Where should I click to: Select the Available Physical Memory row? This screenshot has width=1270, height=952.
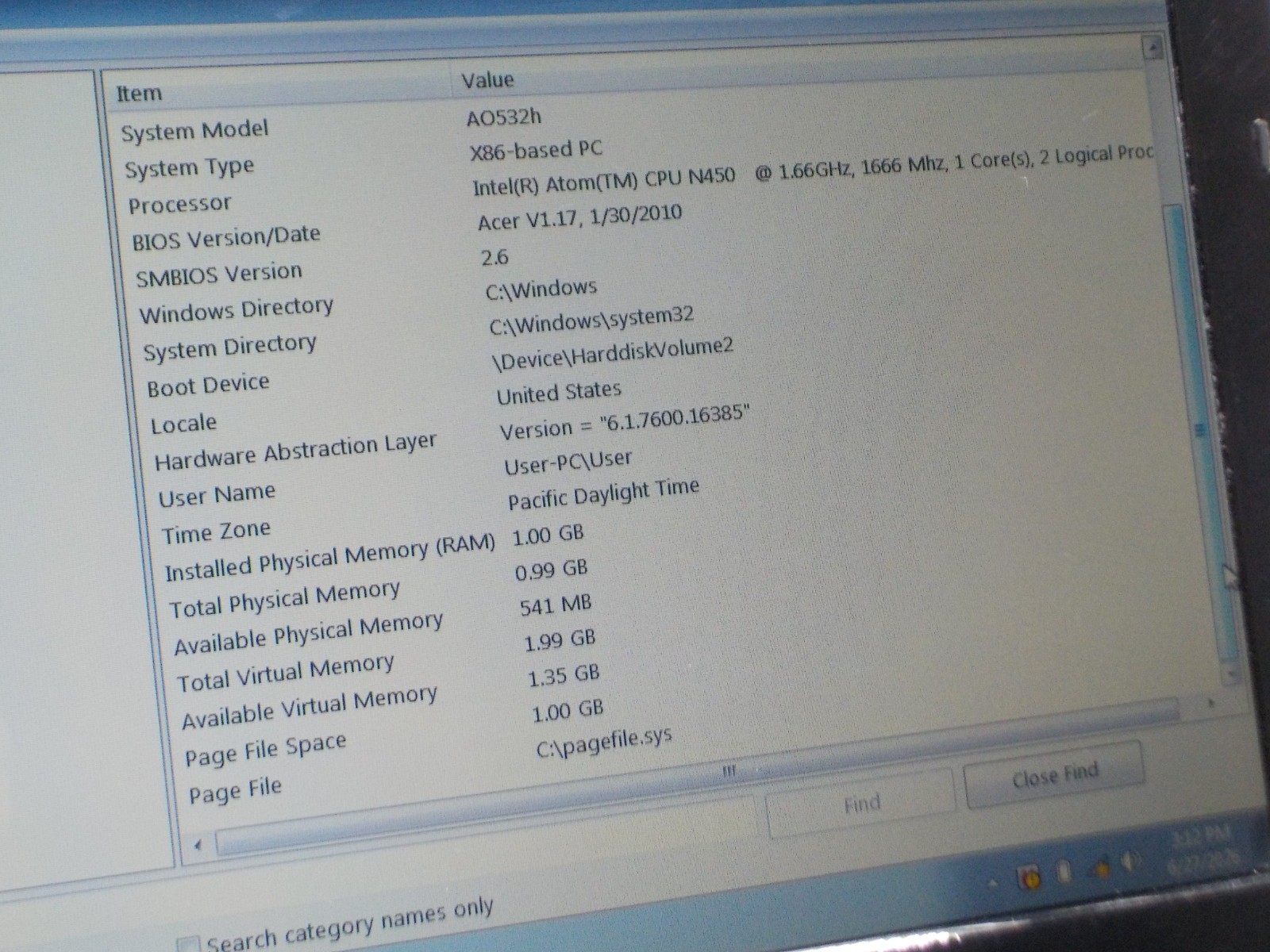coord(308,633)
